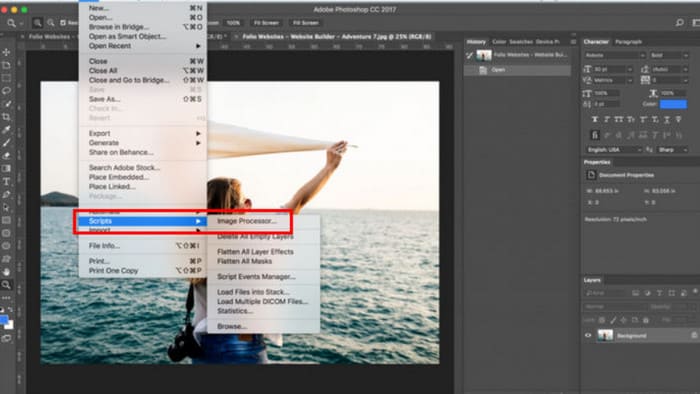
Task: Select the Eyedropper tool
Action: pyautogui.click(x=6, y=130)
